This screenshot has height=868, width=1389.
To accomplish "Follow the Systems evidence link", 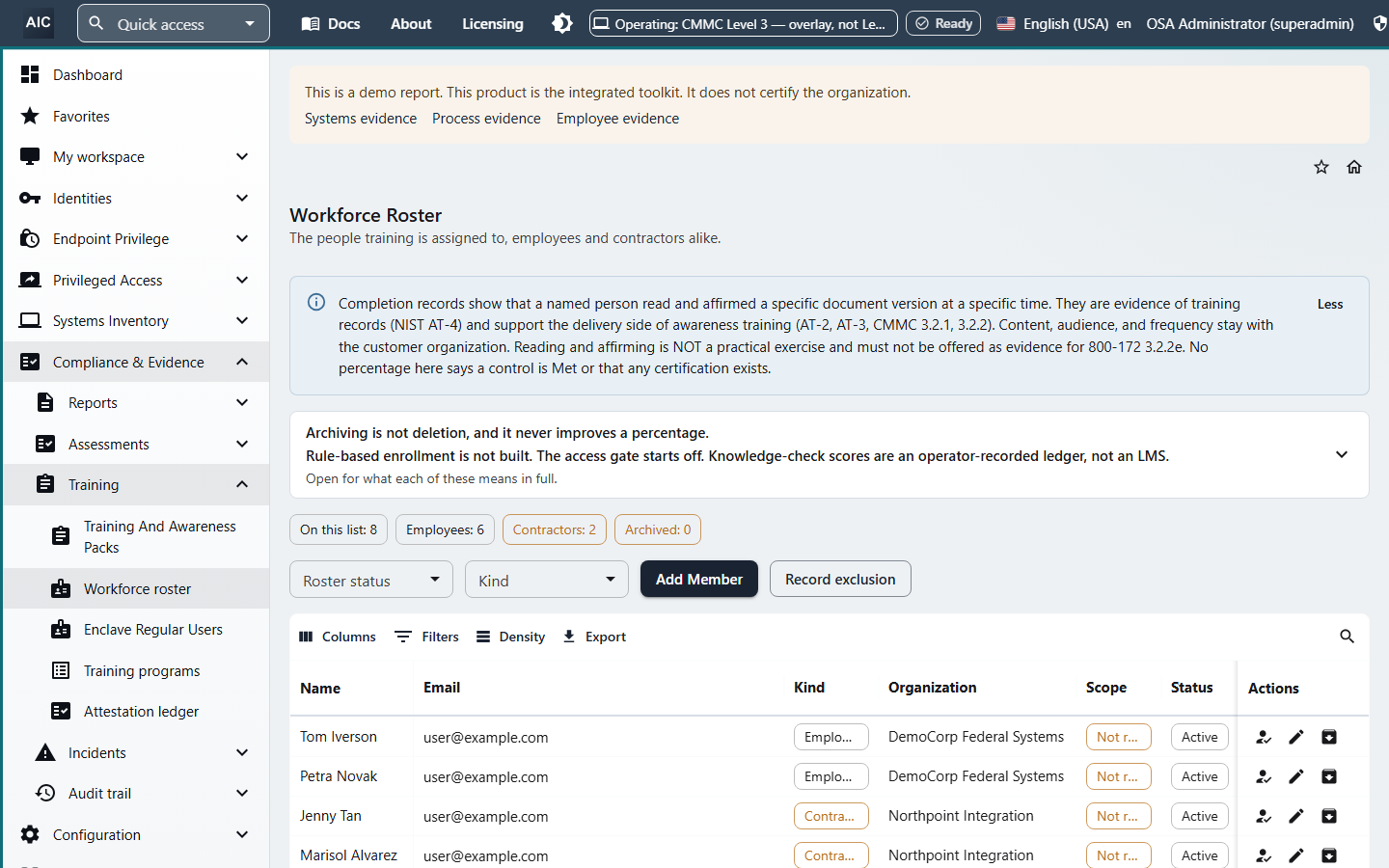I will (x=361, y=118).
